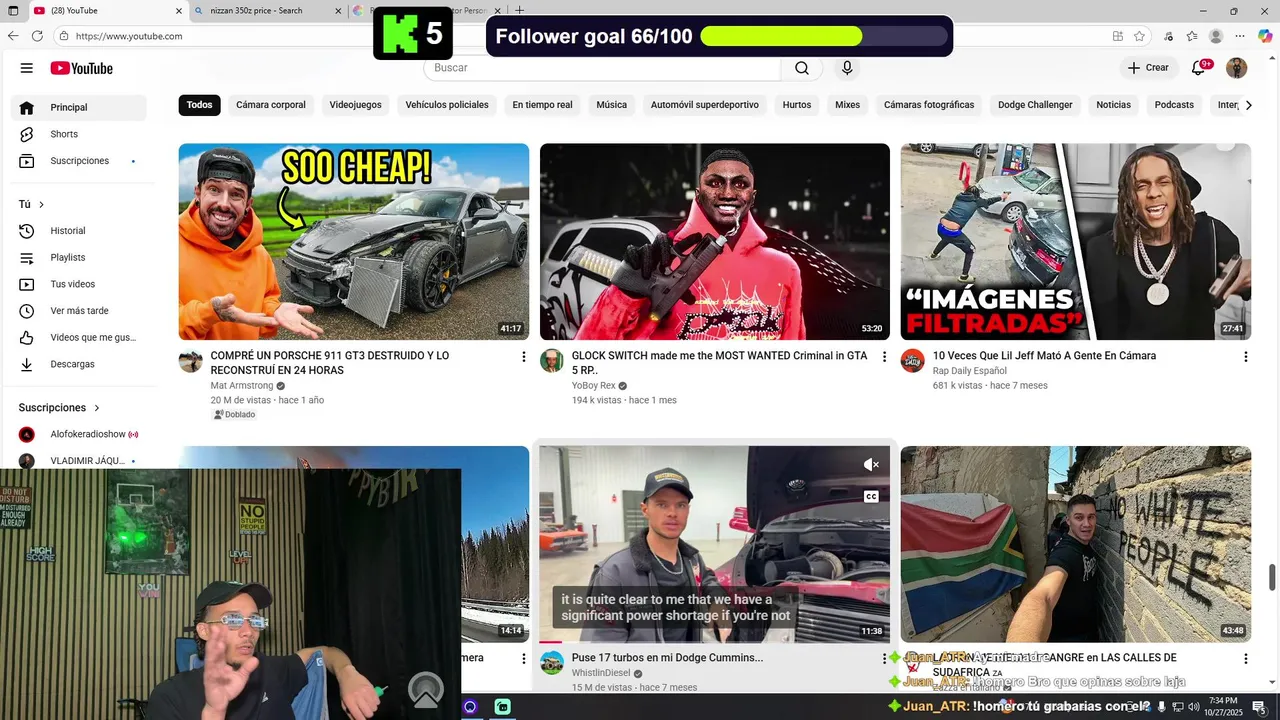Open options for the Lil Jeff video
Image resolution: width=1280 pixels, height=720 pixels.
click(1246, 357)
